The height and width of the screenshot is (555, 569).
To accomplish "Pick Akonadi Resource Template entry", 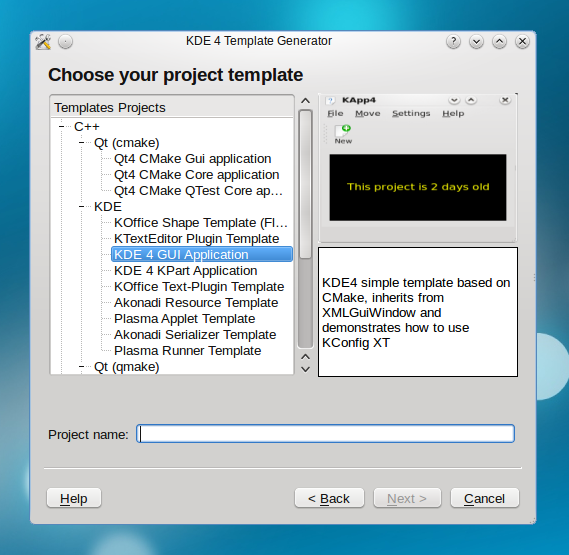I will (x=196, y=302).
